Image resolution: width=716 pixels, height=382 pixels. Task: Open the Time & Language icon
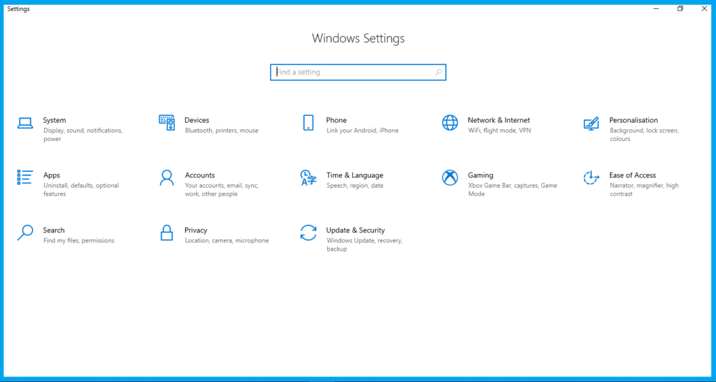[308, 178]
